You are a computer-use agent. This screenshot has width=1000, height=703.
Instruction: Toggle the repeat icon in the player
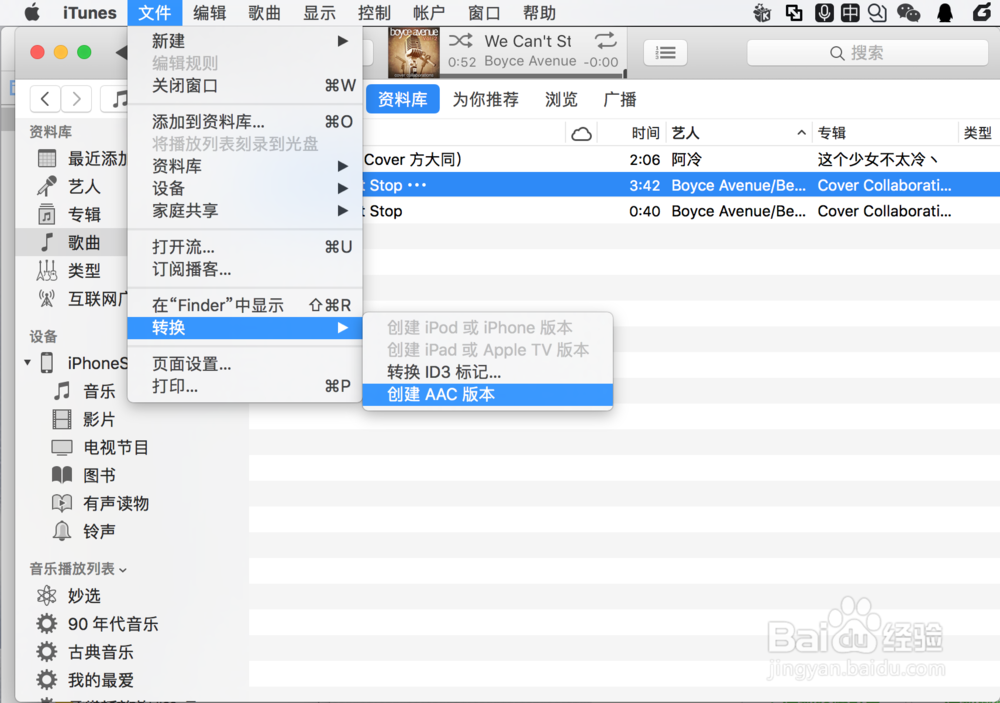(x=605, y=41)
